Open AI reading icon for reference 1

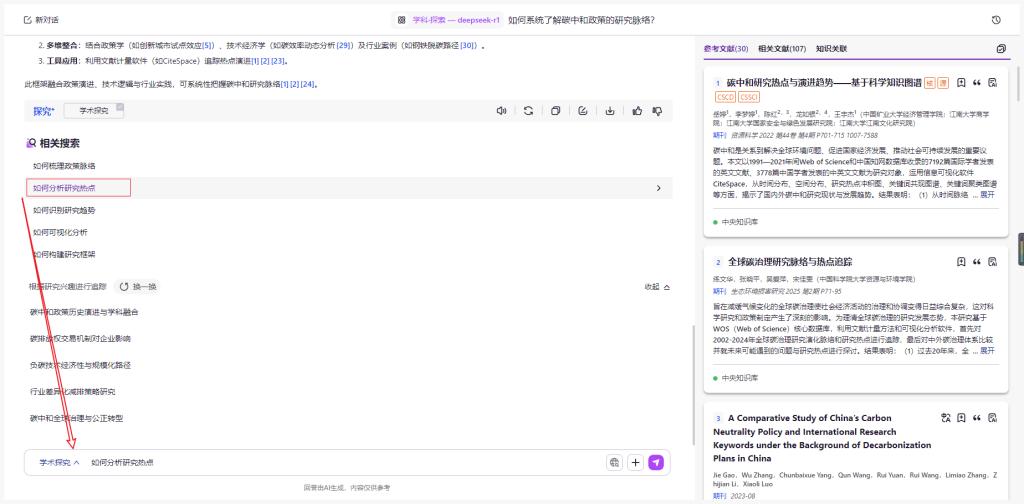point(993,83)
